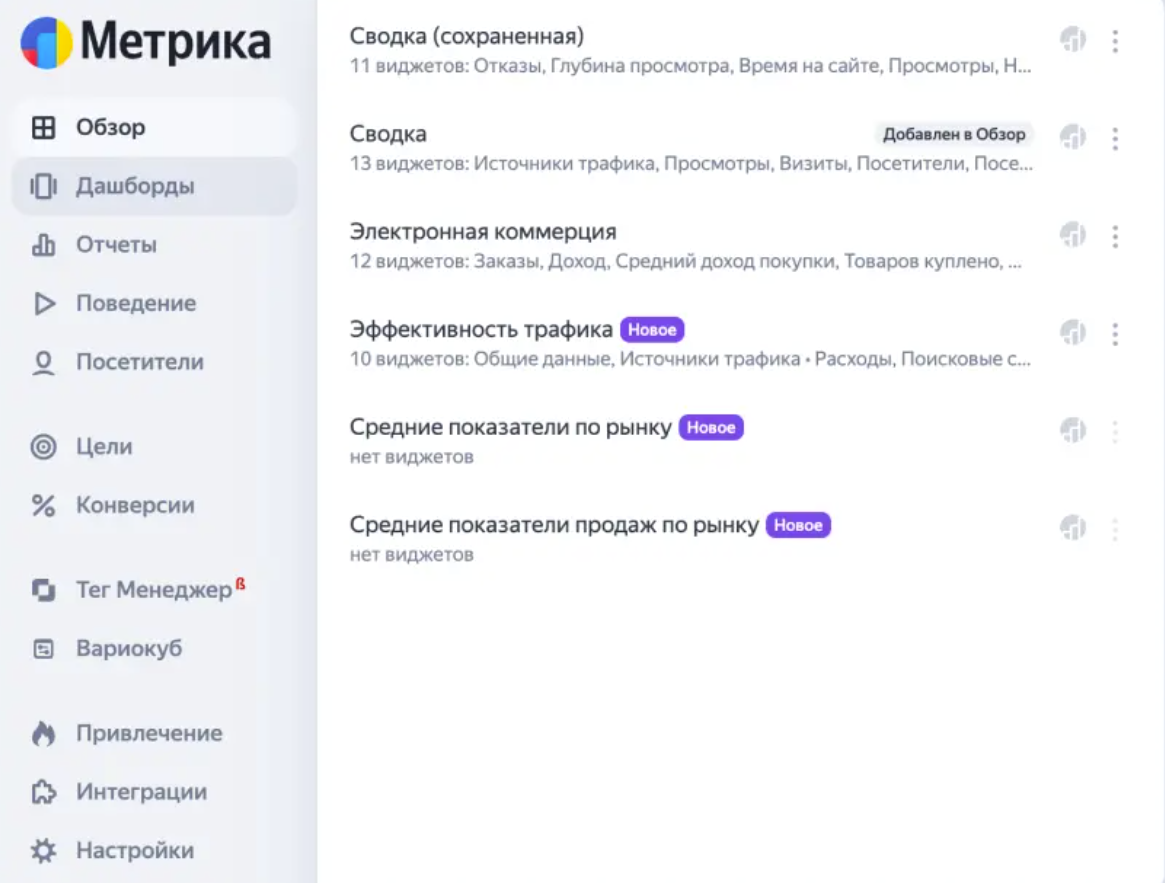The image size is (1165, 883).
Task: Click the Конверсии percent icon
Action: tap(43, 506)
